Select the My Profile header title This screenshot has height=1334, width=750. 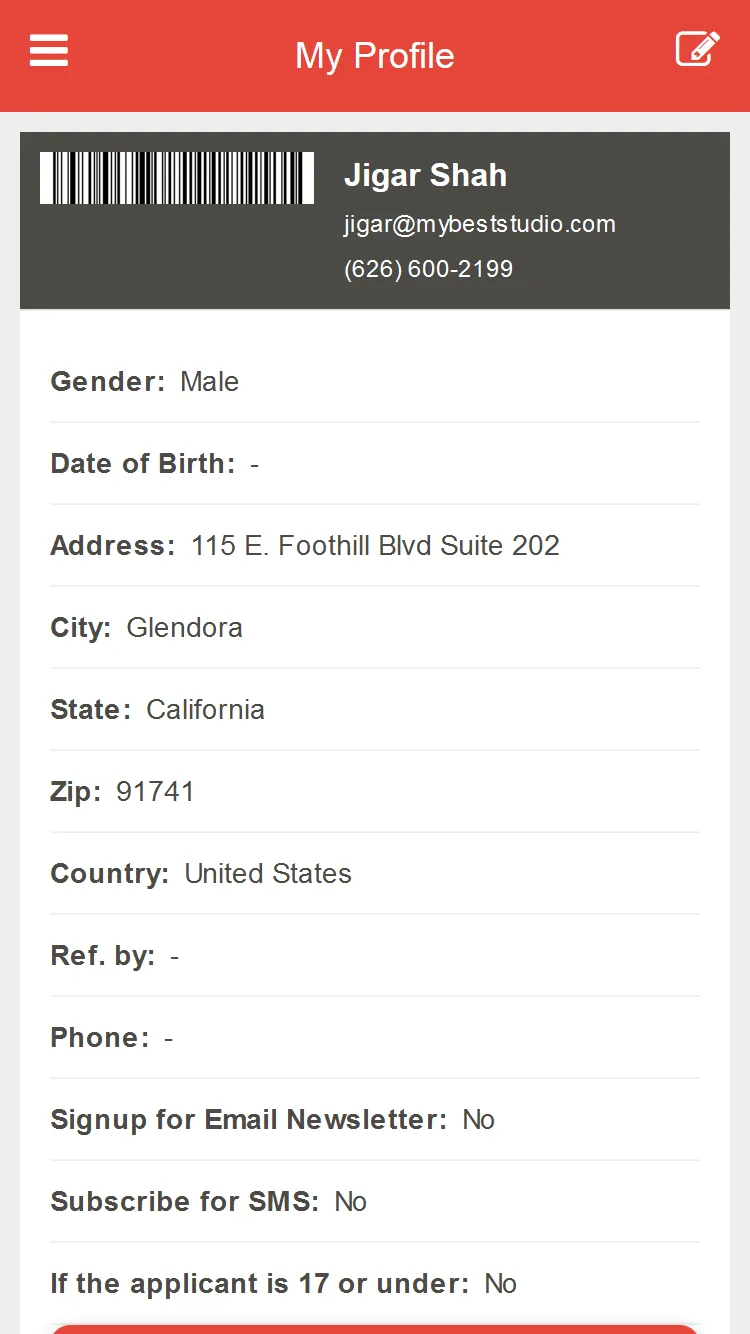coord(375,55)
